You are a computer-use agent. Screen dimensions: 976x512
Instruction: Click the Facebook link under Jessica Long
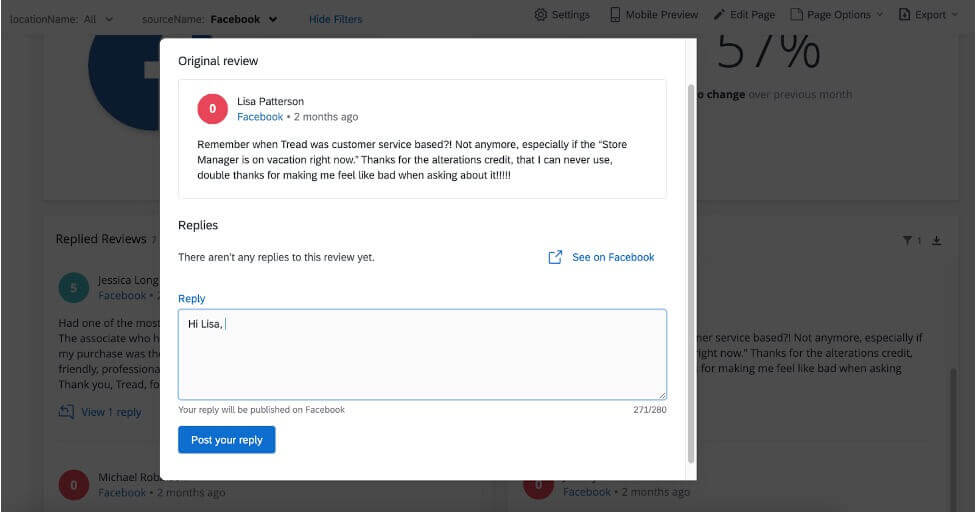[x=122, y=296]
